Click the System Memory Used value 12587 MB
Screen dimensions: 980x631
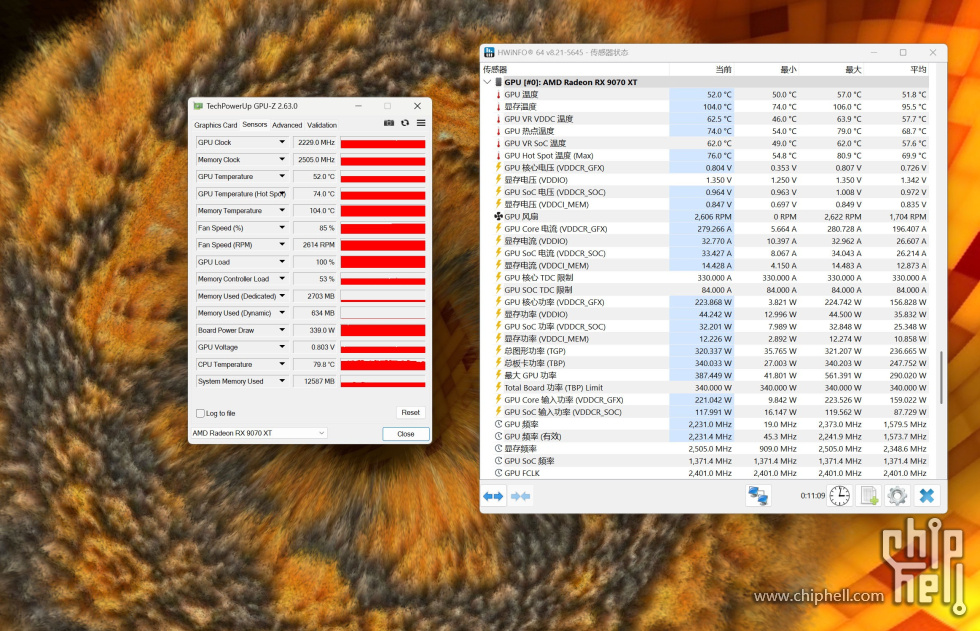point(315,382)
